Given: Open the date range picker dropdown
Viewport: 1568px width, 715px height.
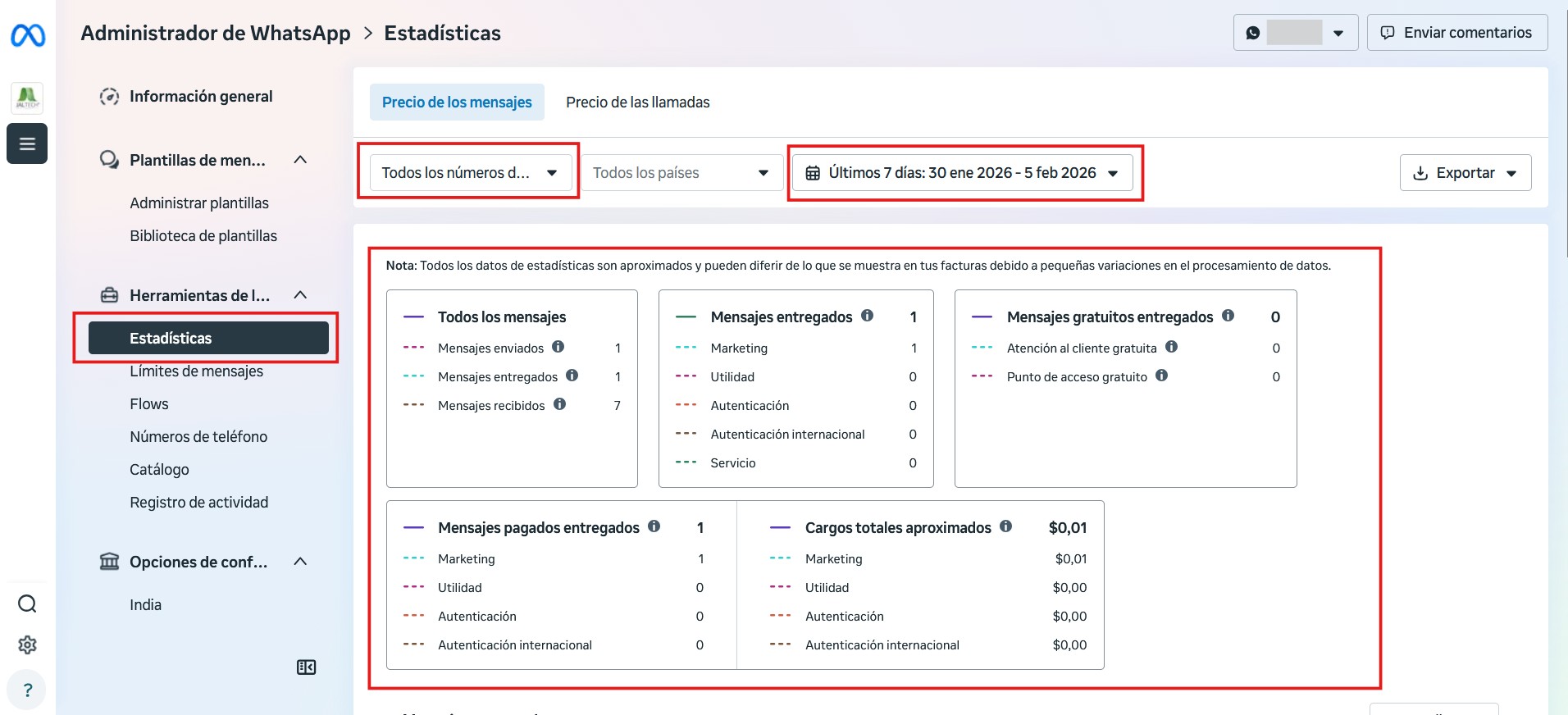Looking at the screenshot, I should click(962, 173).
